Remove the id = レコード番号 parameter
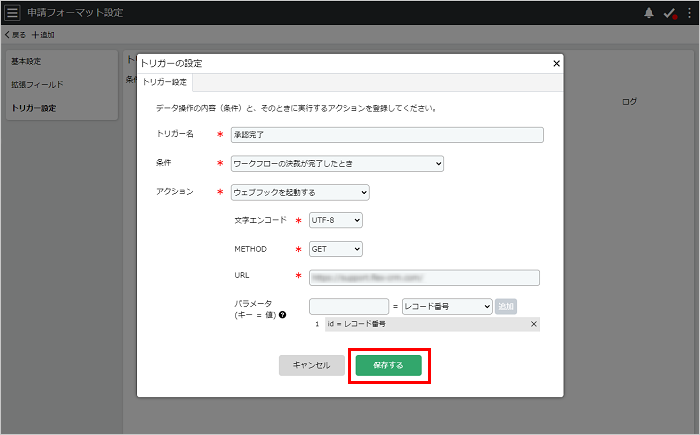The height and width of the screenshot is (435, 700). 533,324
